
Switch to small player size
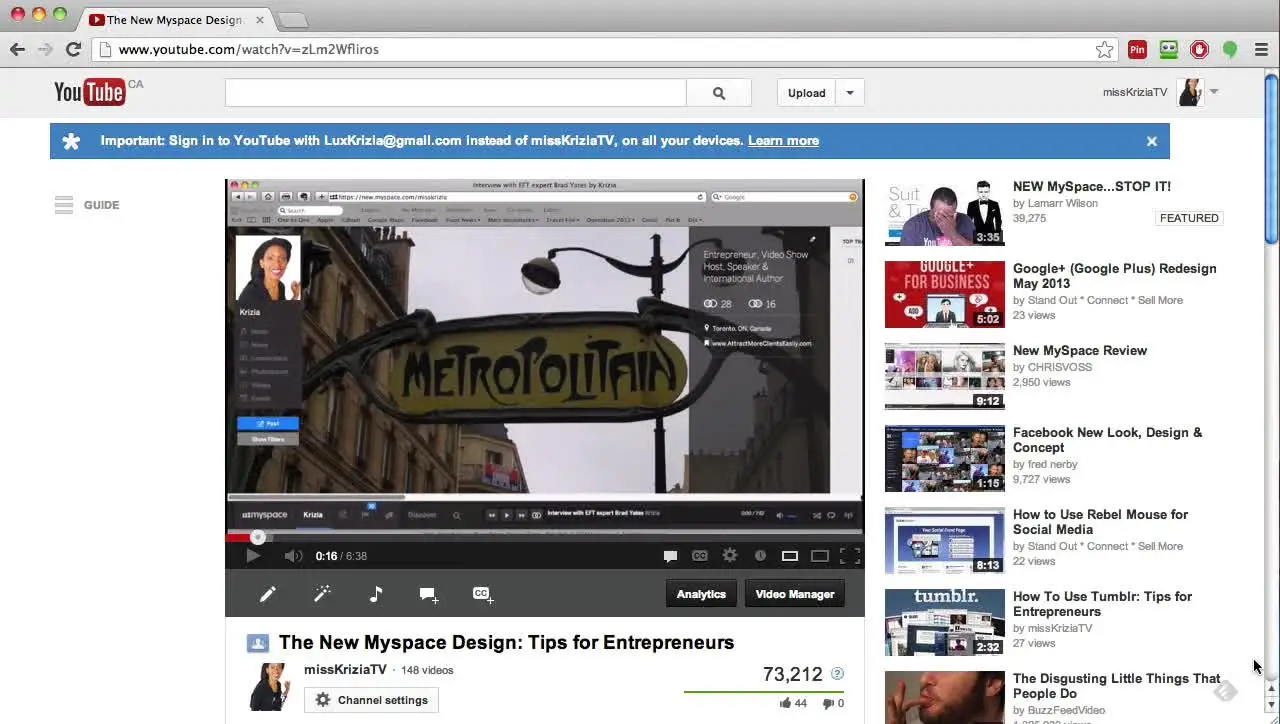(x=790, y=556)
